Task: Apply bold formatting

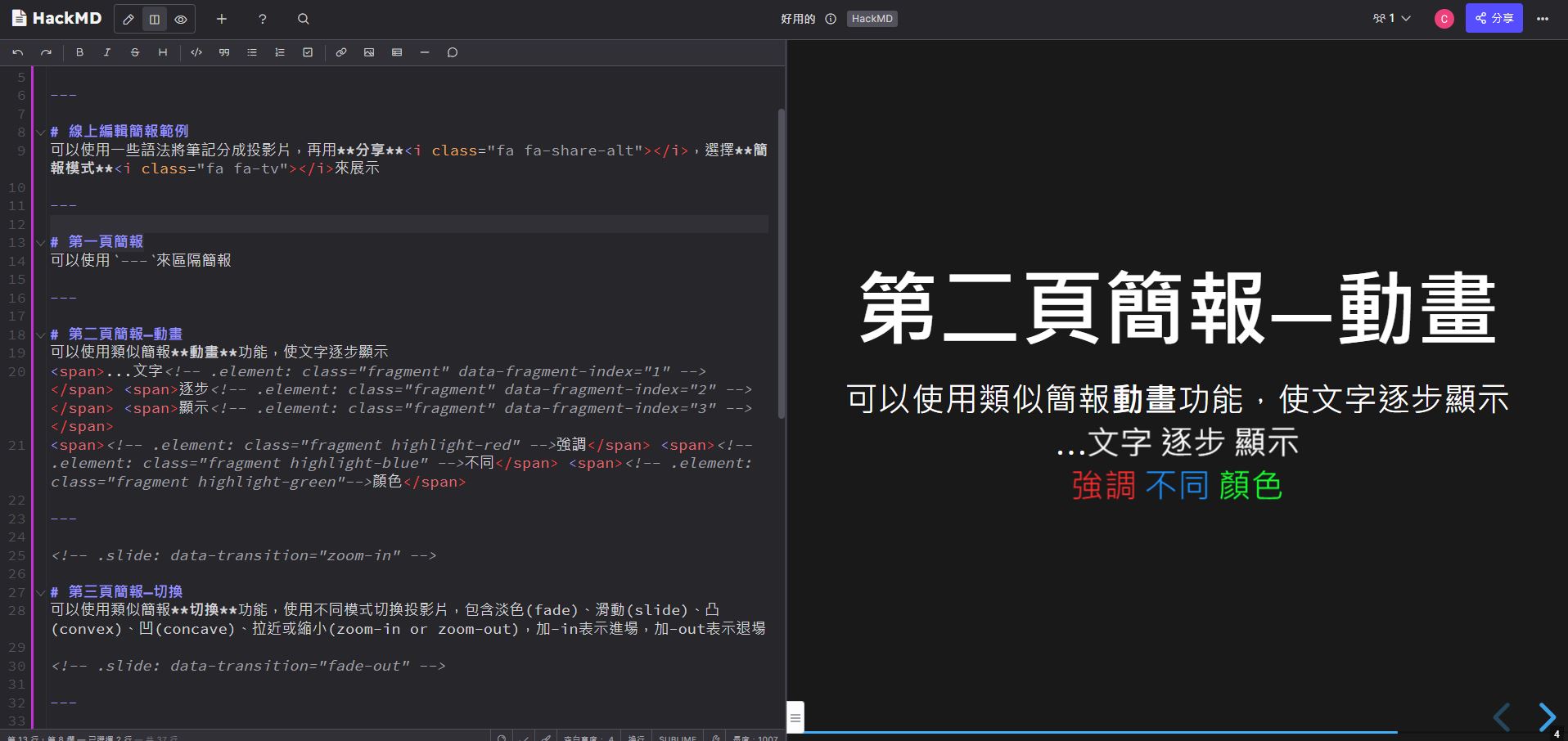Action: point(79,52)
